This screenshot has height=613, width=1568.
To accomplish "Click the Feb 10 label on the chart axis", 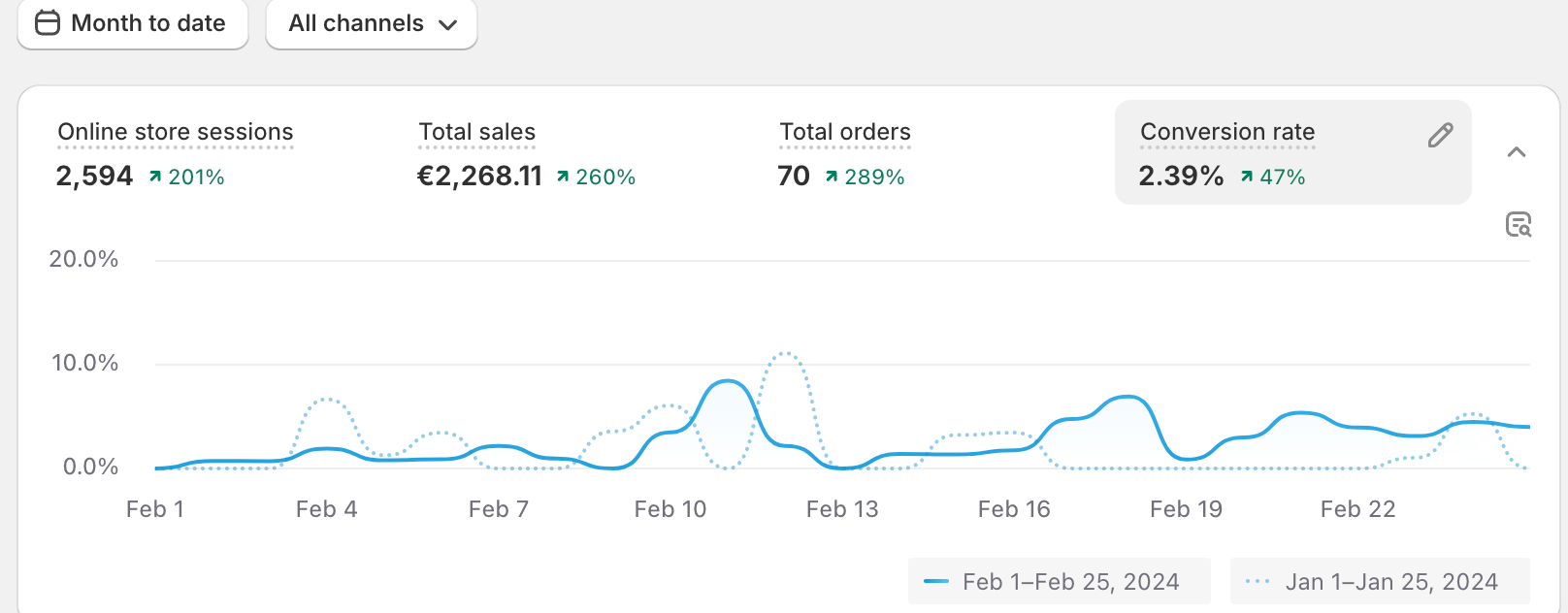I will coord(670,509).
